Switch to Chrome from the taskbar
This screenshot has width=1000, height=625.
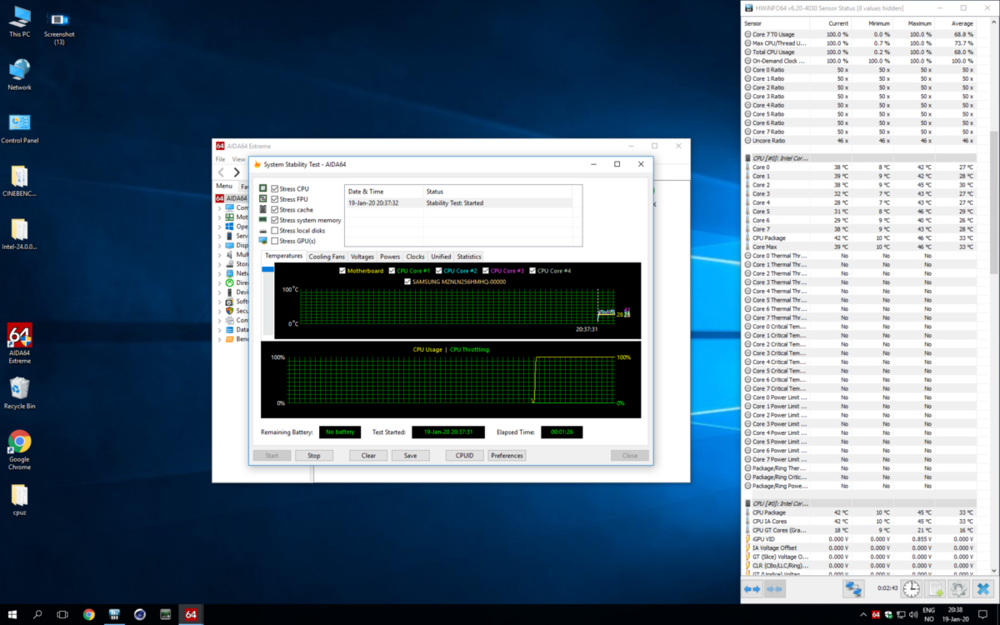coord(89,615)
